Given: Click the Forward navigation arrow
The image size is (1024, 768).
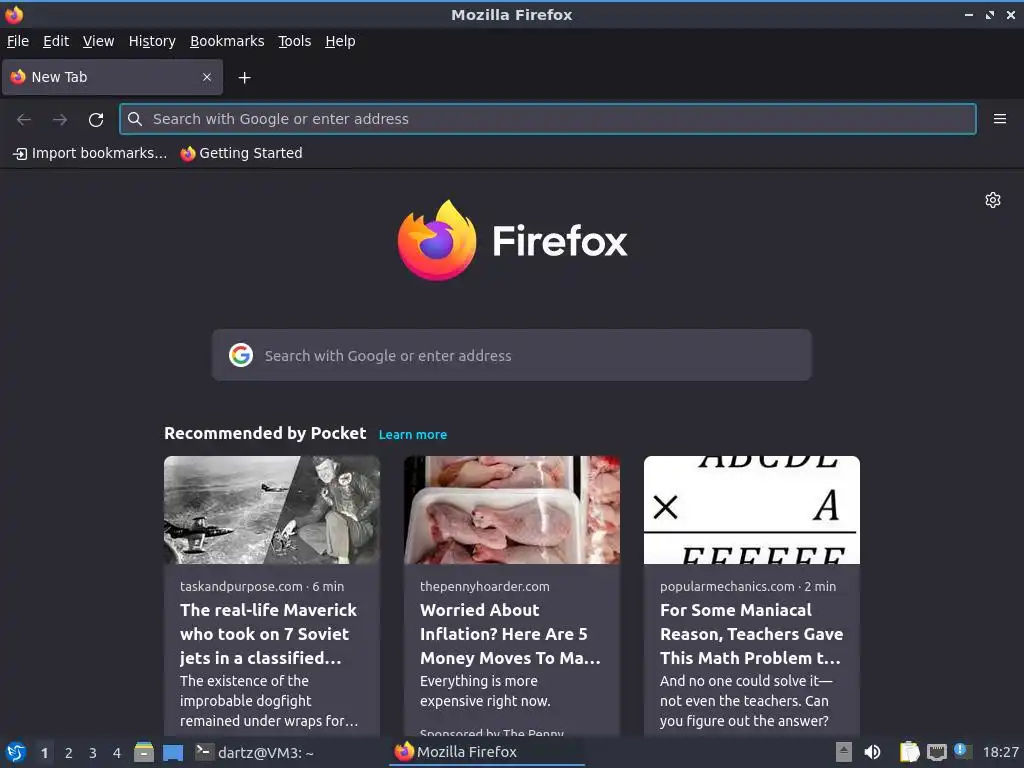Looking at the screenshot, I should click(x=60, y=119).
